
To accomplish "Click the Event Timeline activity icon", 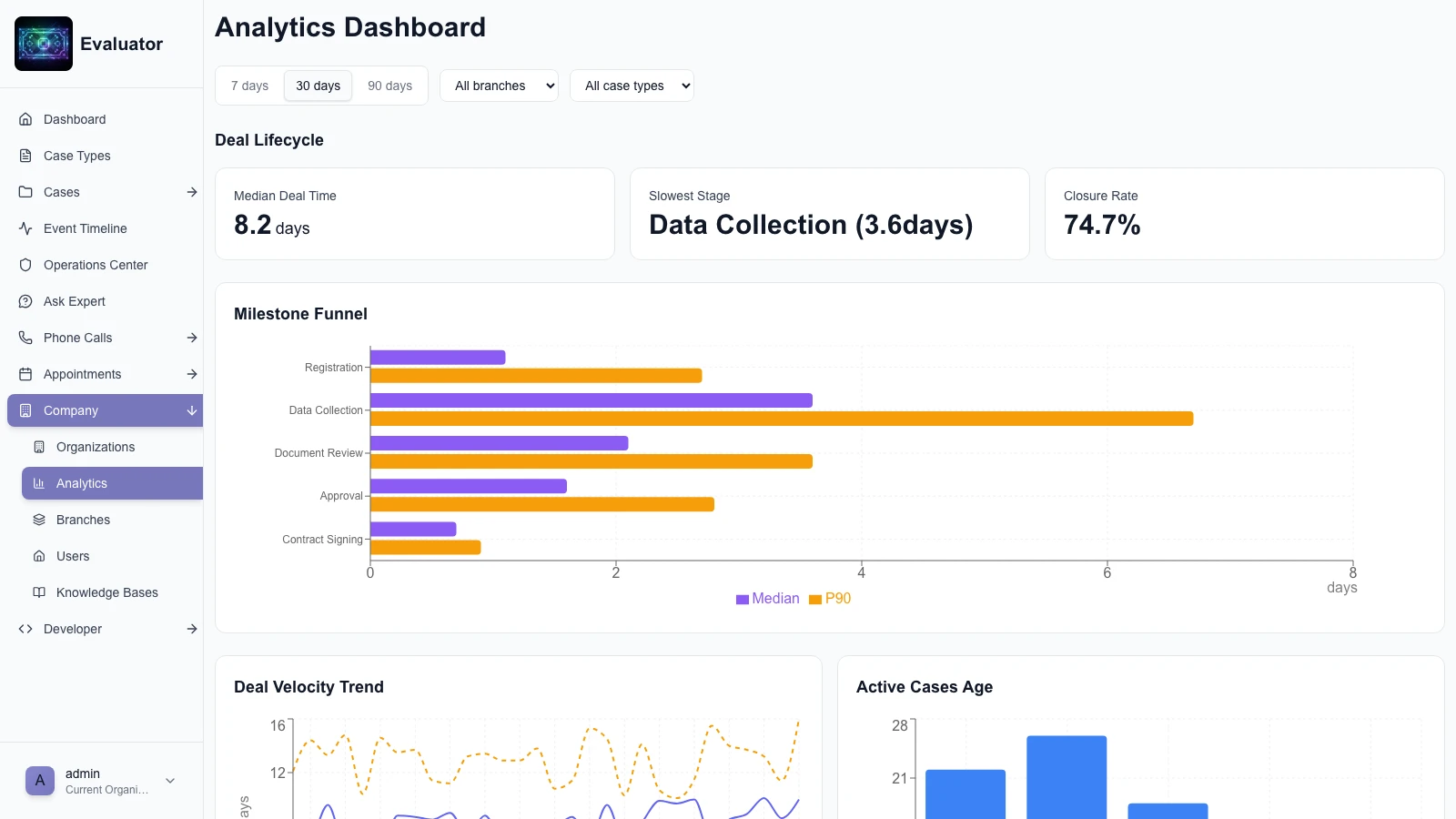I will point(25,228).
